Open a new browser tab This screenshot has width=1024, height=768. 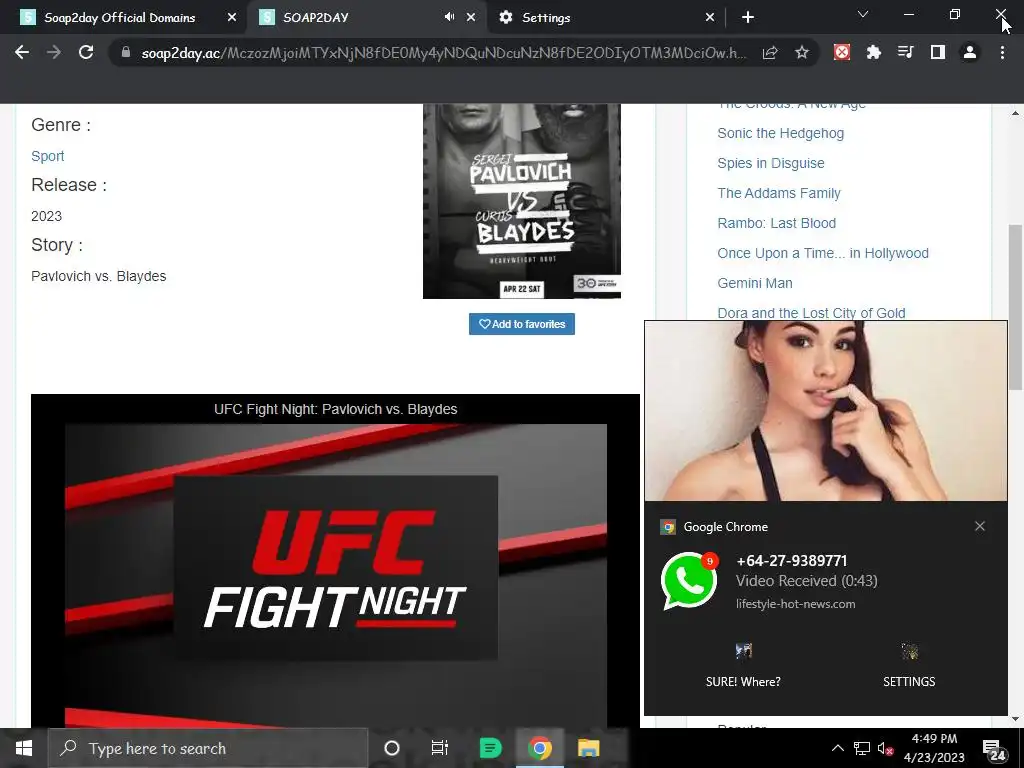click(748, 18)
